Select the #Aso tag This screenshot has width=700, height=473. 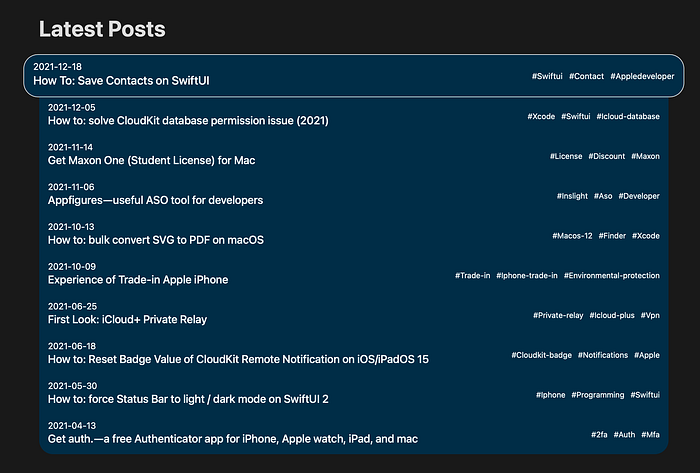click(603, 196)
